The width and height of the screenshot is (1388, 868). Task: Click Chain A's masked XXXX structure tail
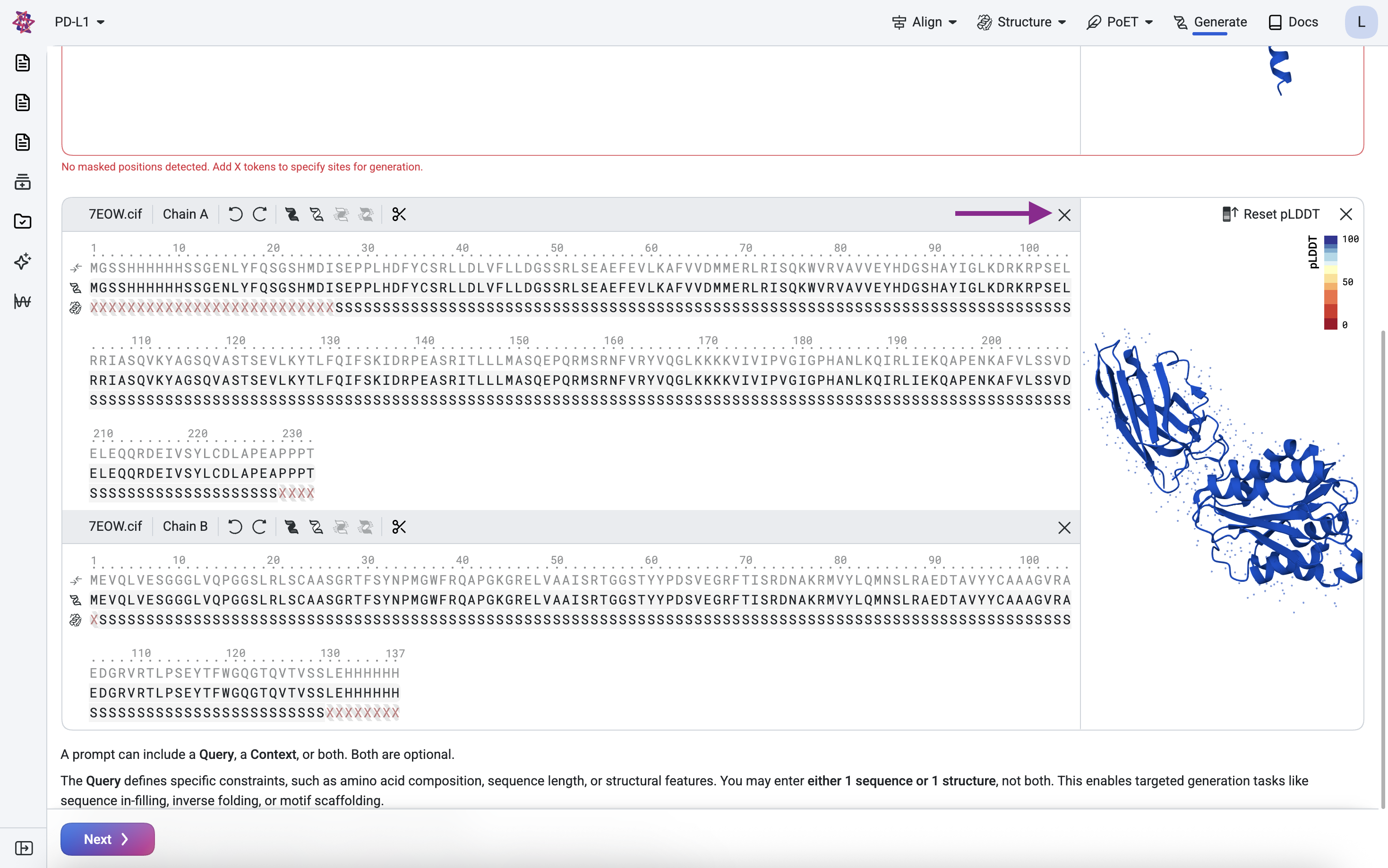point(297,493)
